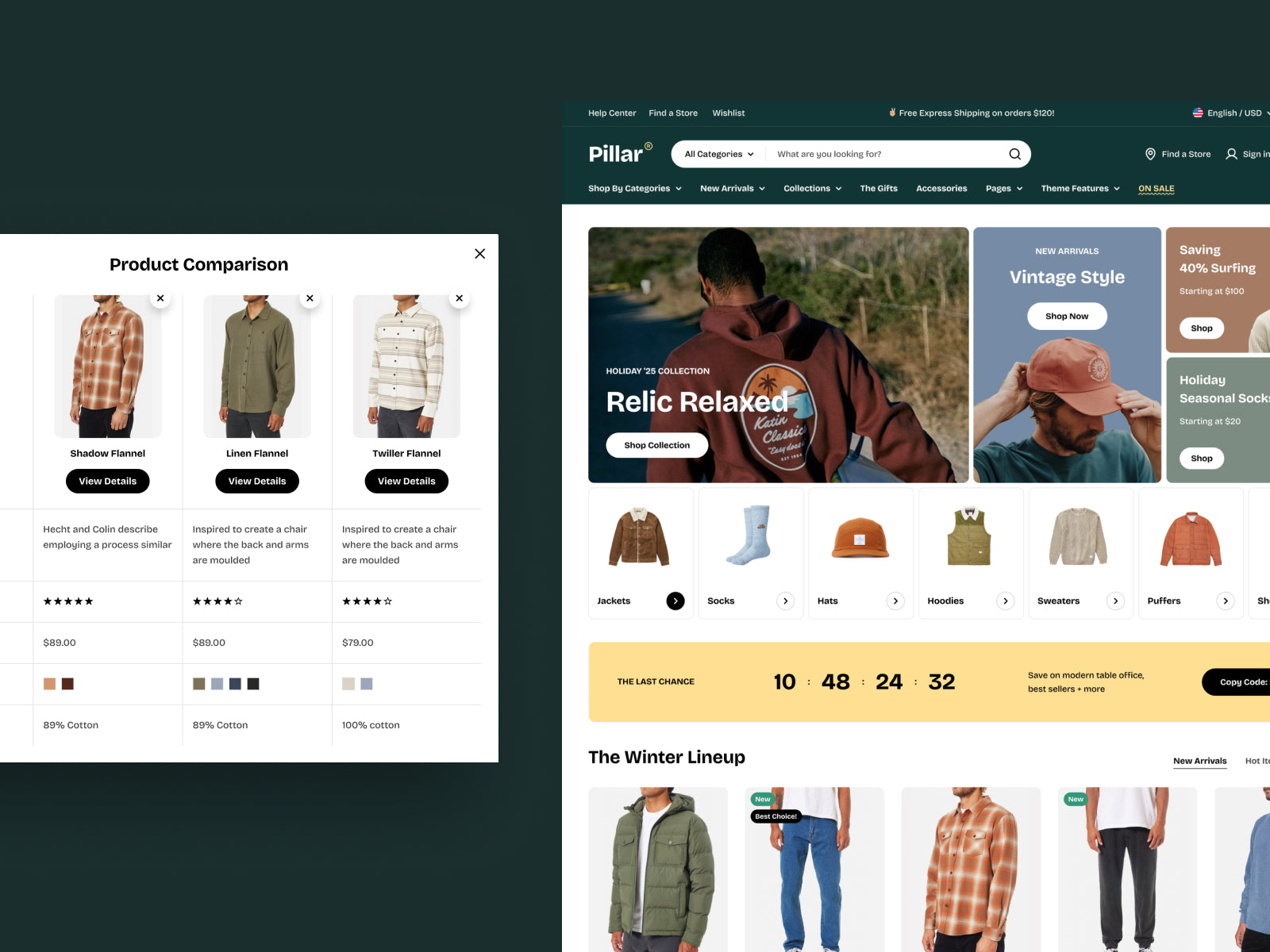The image size is (1270, 952).
Task: Click the green New badge on jeans product
Action: [762, 799]
